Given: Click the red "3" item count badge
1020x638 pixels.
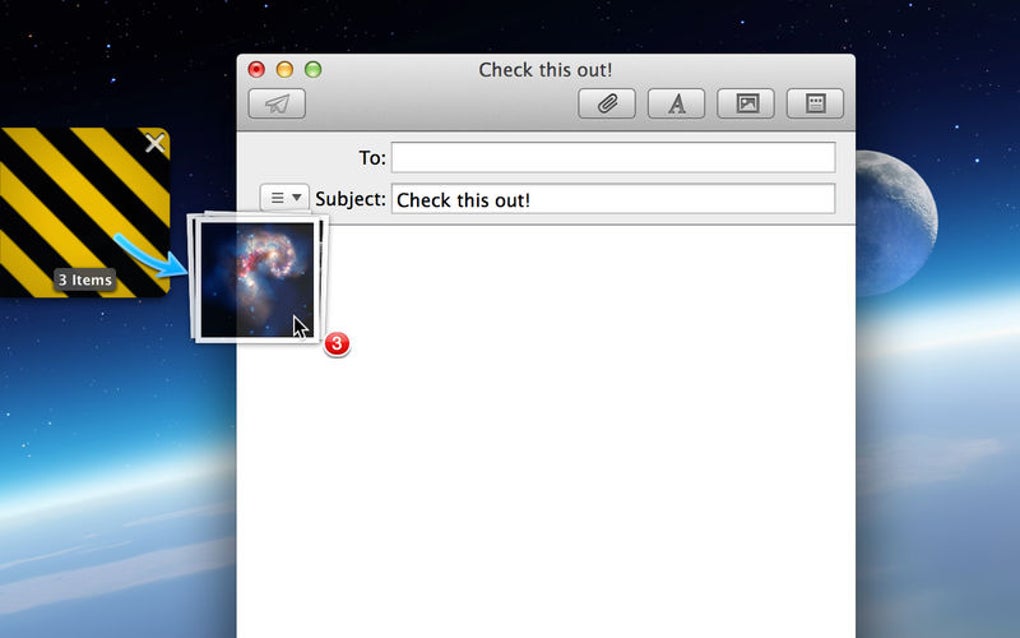Looking at the screenshot, I should click(335, 343).
